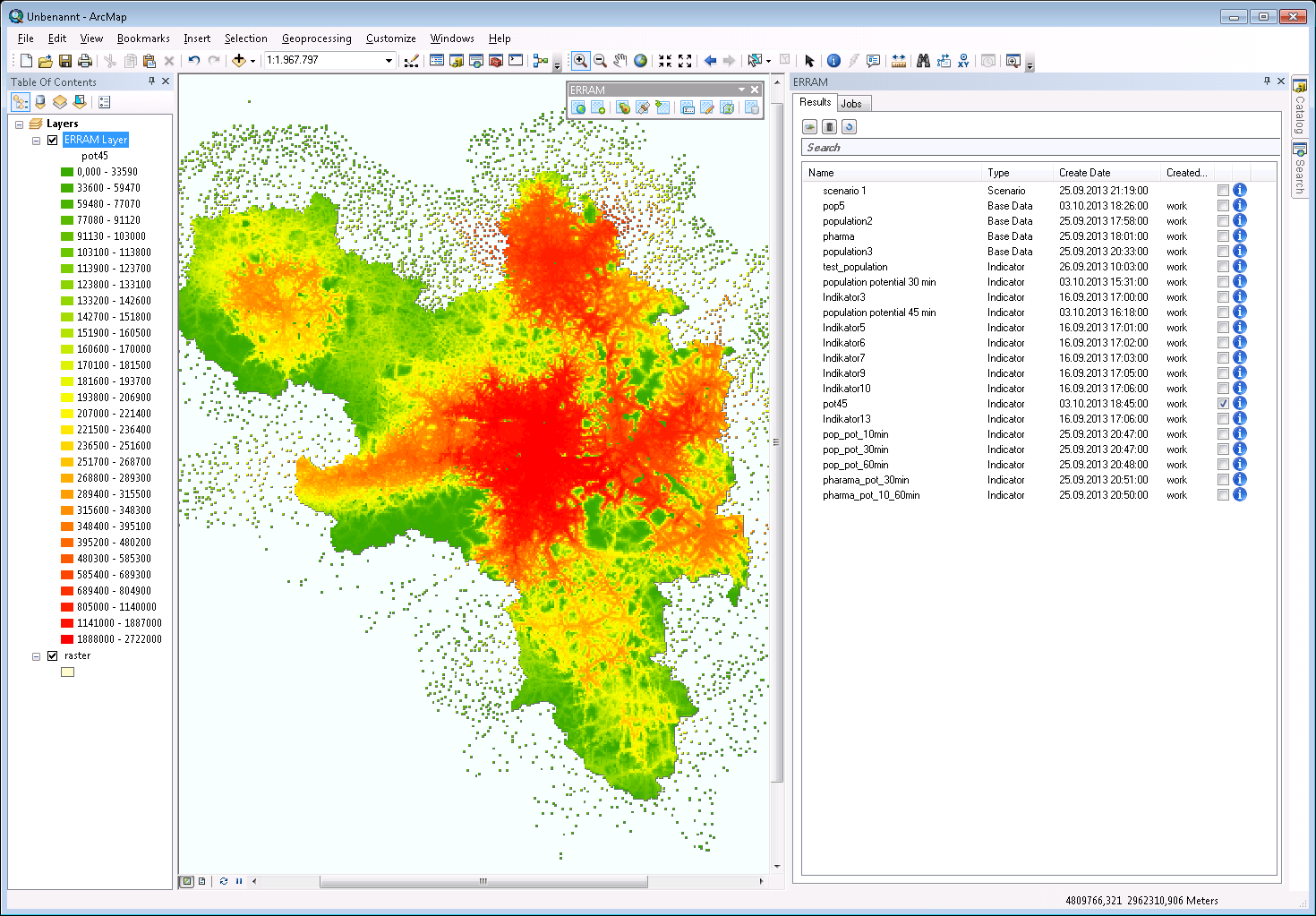
Task: Open the map scale dropdown
Action: (389, 61)
